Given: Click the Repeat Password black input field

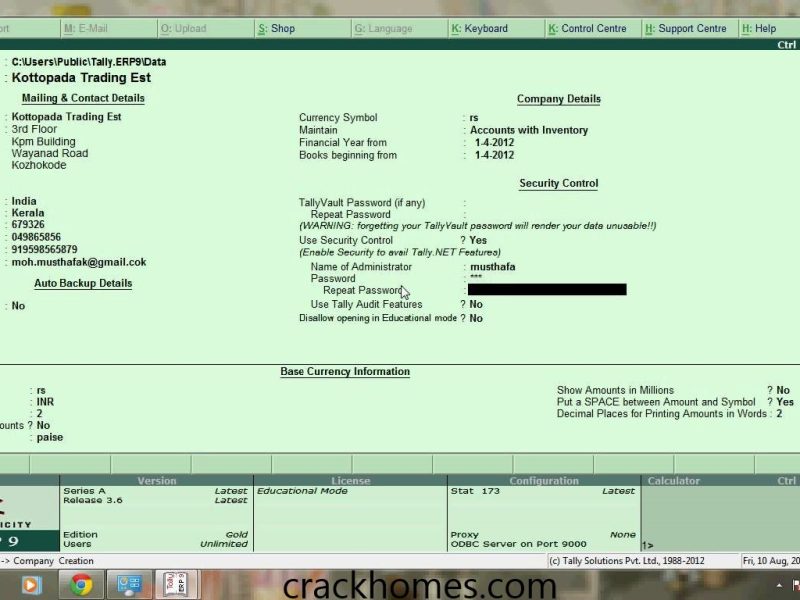Looking at the screenshot, I should pyautogui.click(x=547, y=290).
